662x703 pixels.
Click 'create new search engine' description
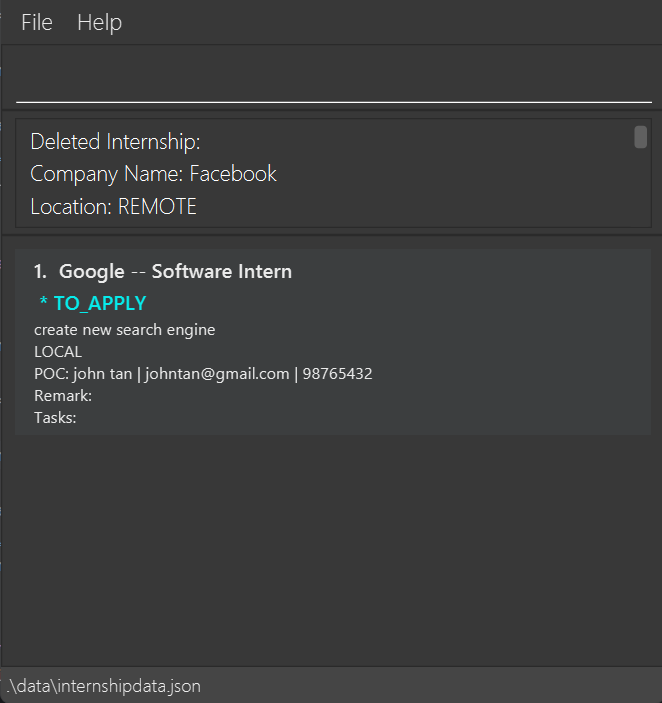tap(125, 330)
